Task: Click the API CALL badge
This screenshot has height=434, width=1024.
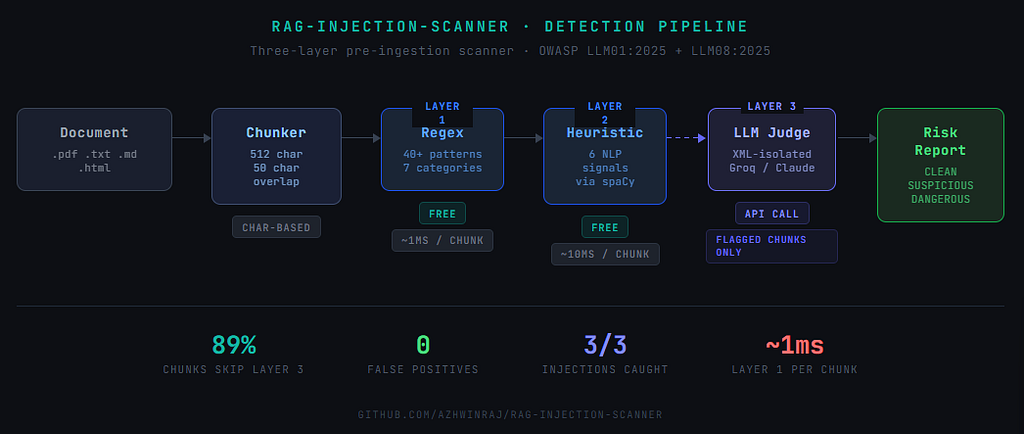Action: [x=772, y=213]
